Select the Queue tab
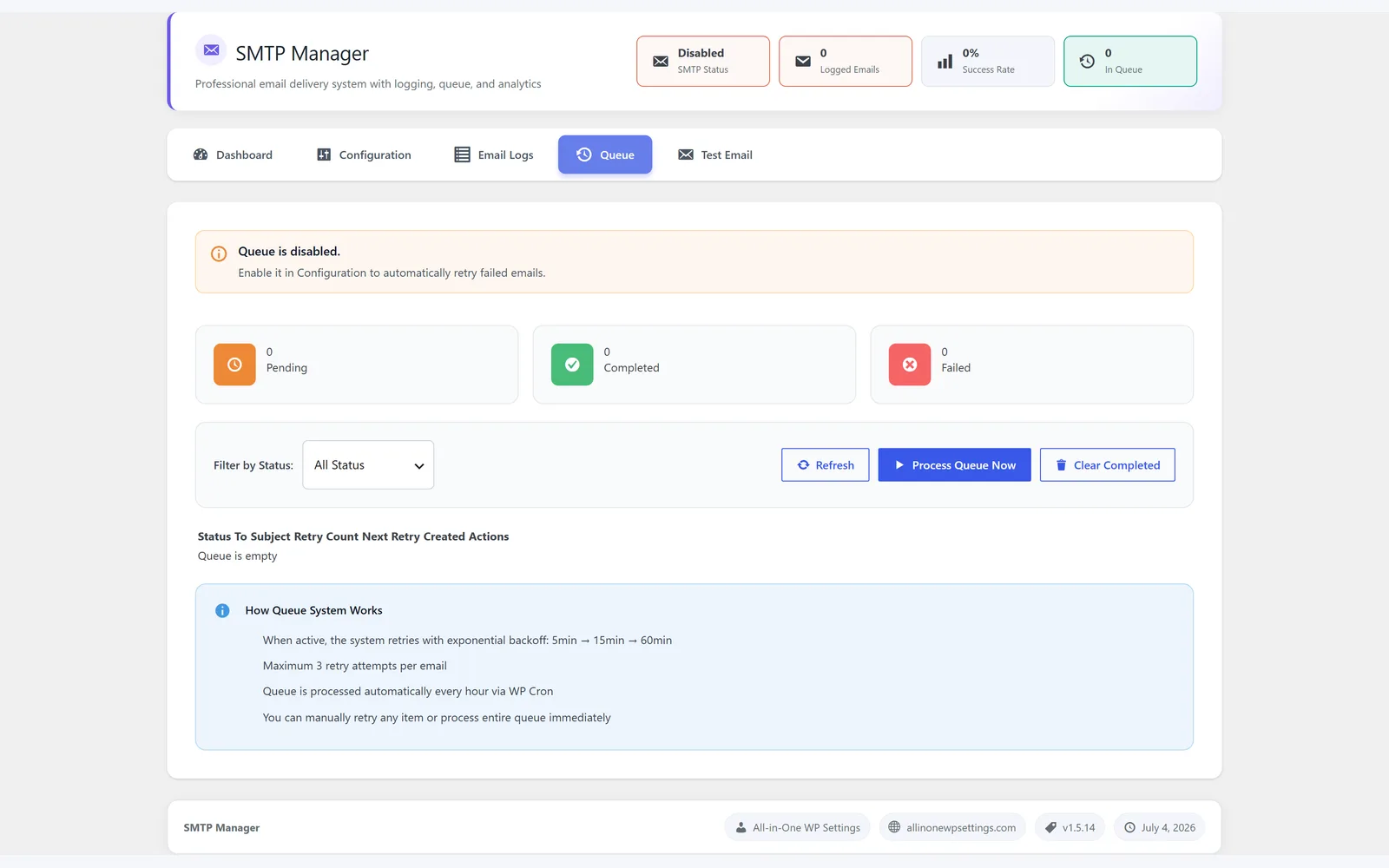The width and height of the screenshot is (1389, 868). coord(605,155)
